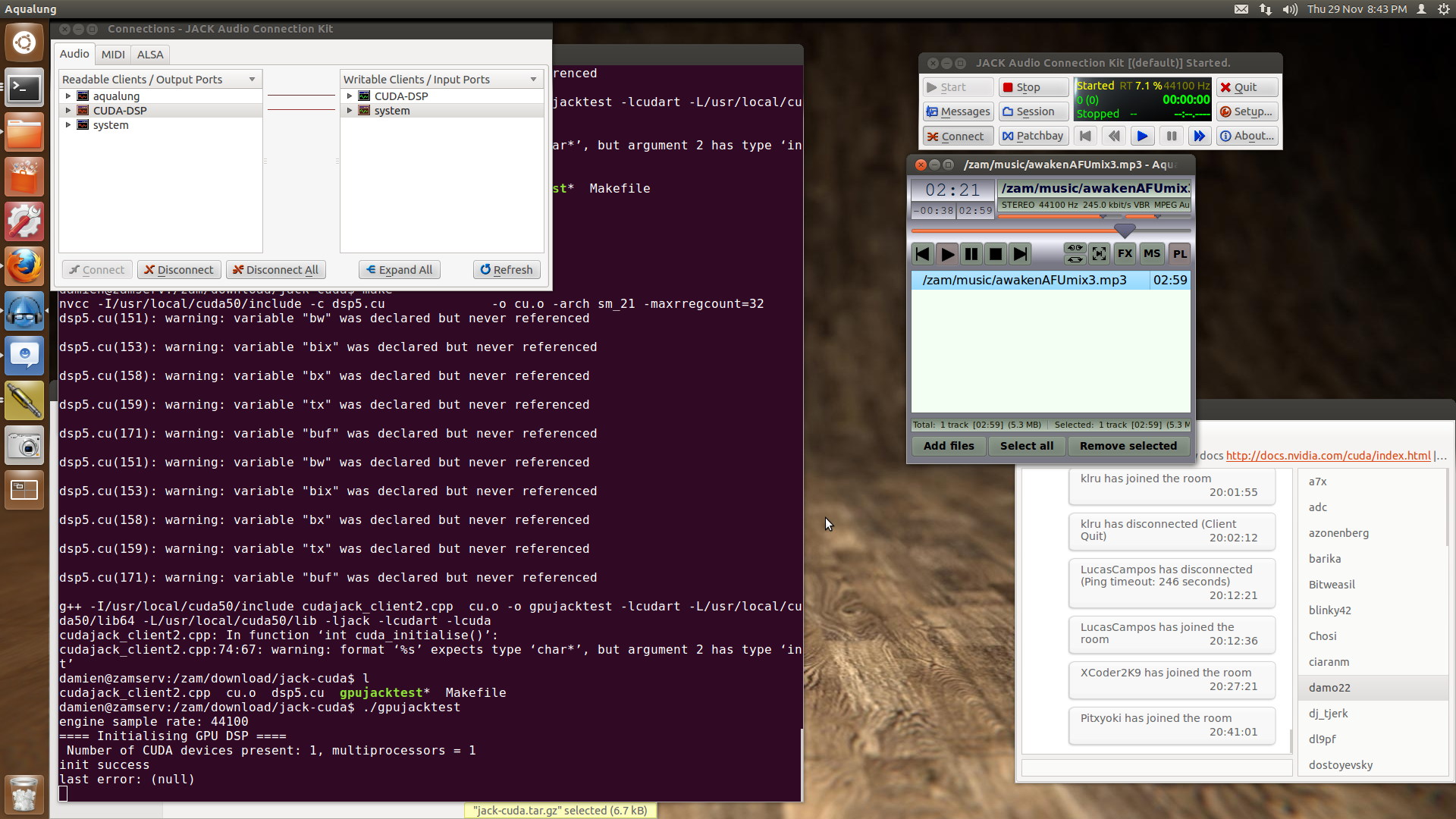Viewport: 1456px width, 819px height.
Task: Open the JACK Messages window
Action: 958,111
